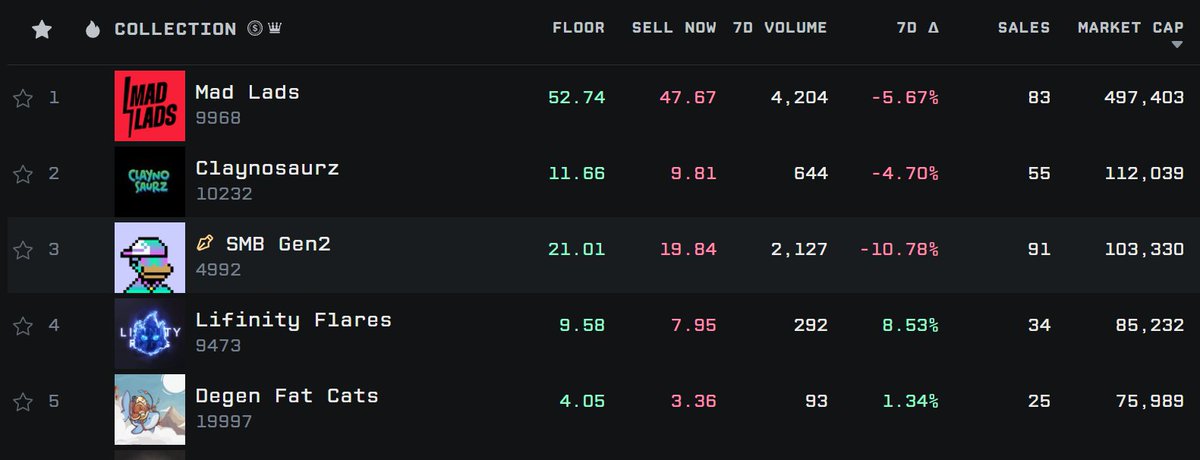Screen dimensions: 1200x460
Task: Open the Mad Lads collection name
Action: [x=247, y=92]
